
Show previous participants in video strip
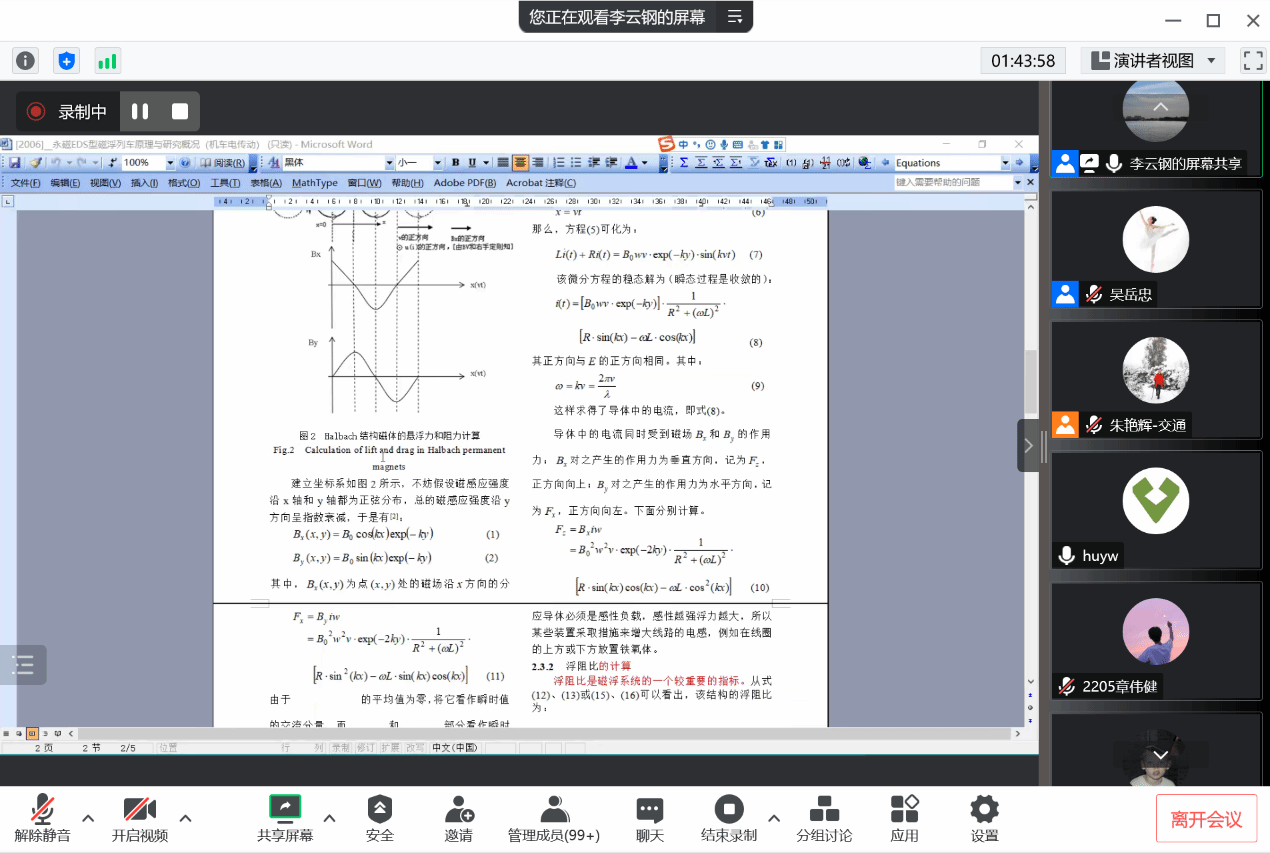click(x=1160, y=106)
